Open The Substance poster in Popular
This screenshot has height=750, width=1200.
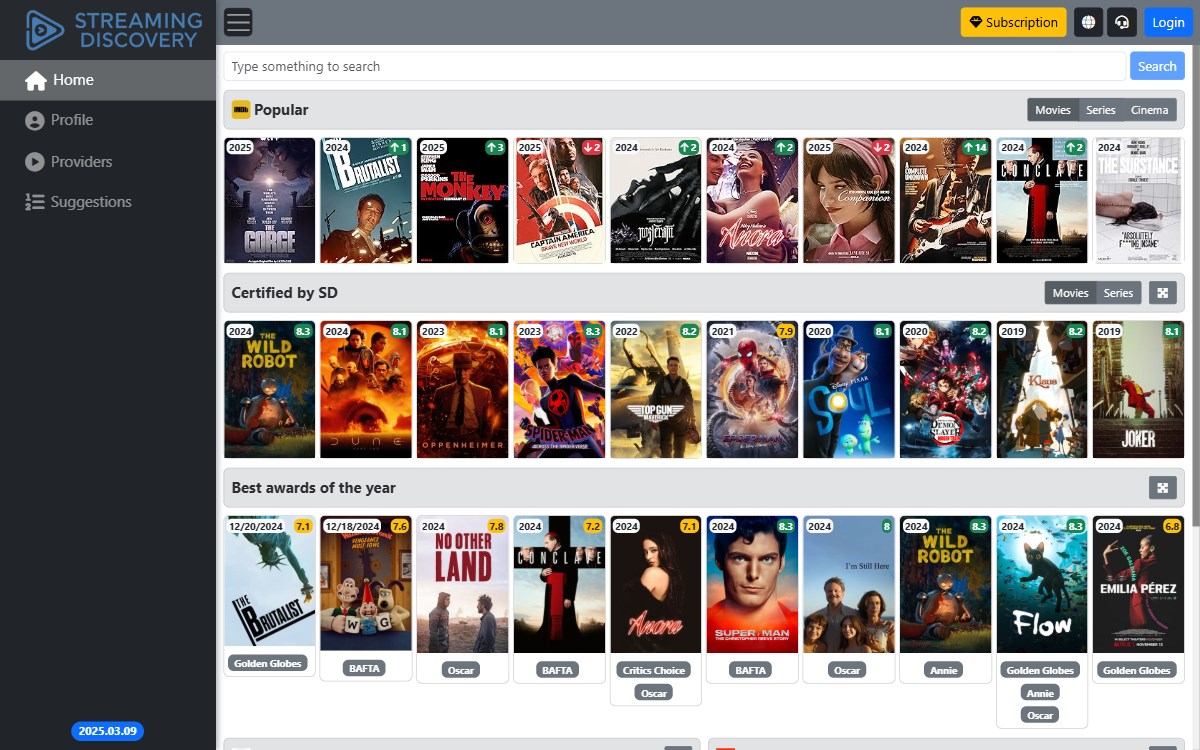click(1138, 201)
